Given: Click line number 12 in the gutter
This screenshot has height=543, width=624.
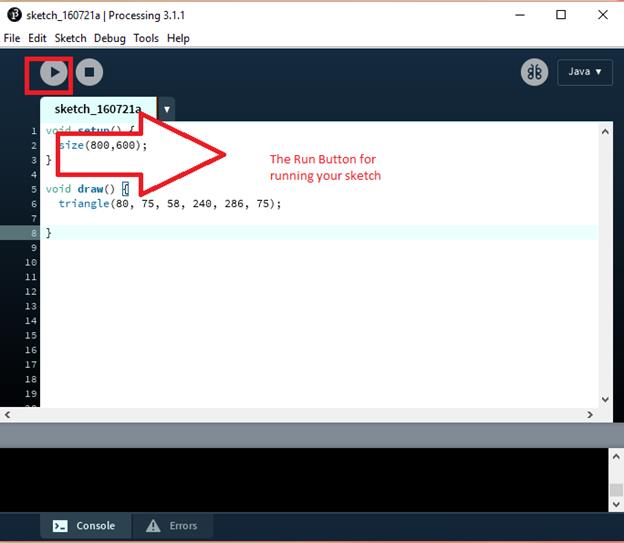Looking at the screenshot, I should coord(31,291).
